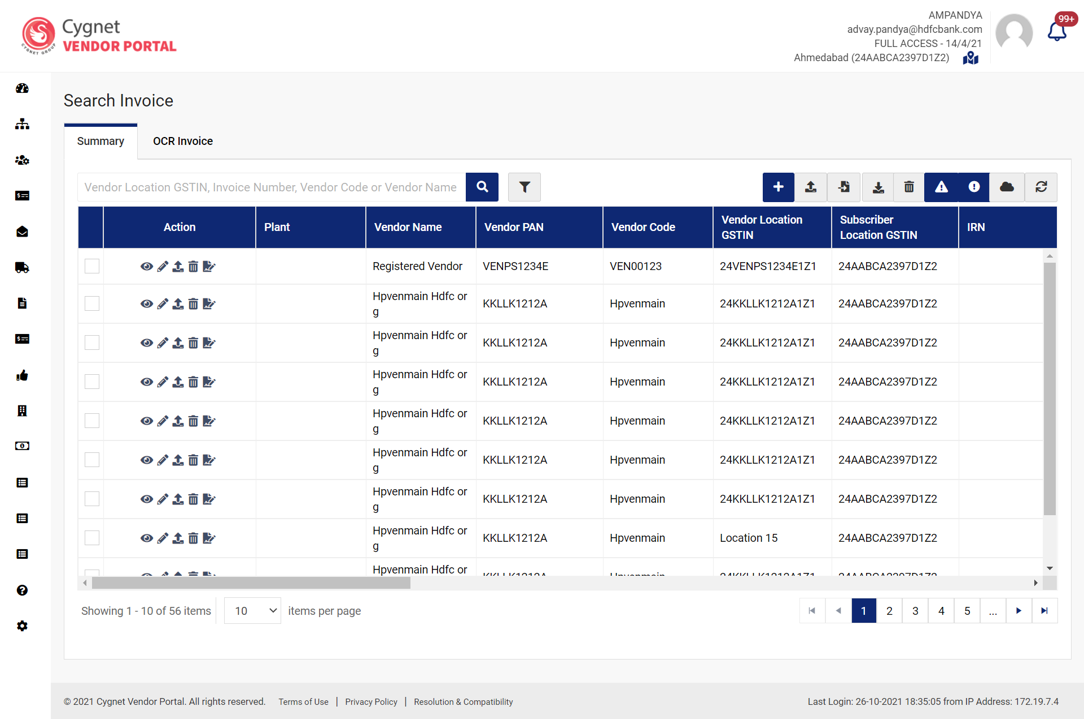Open the vendors management sidebar icon

(22, 160)
